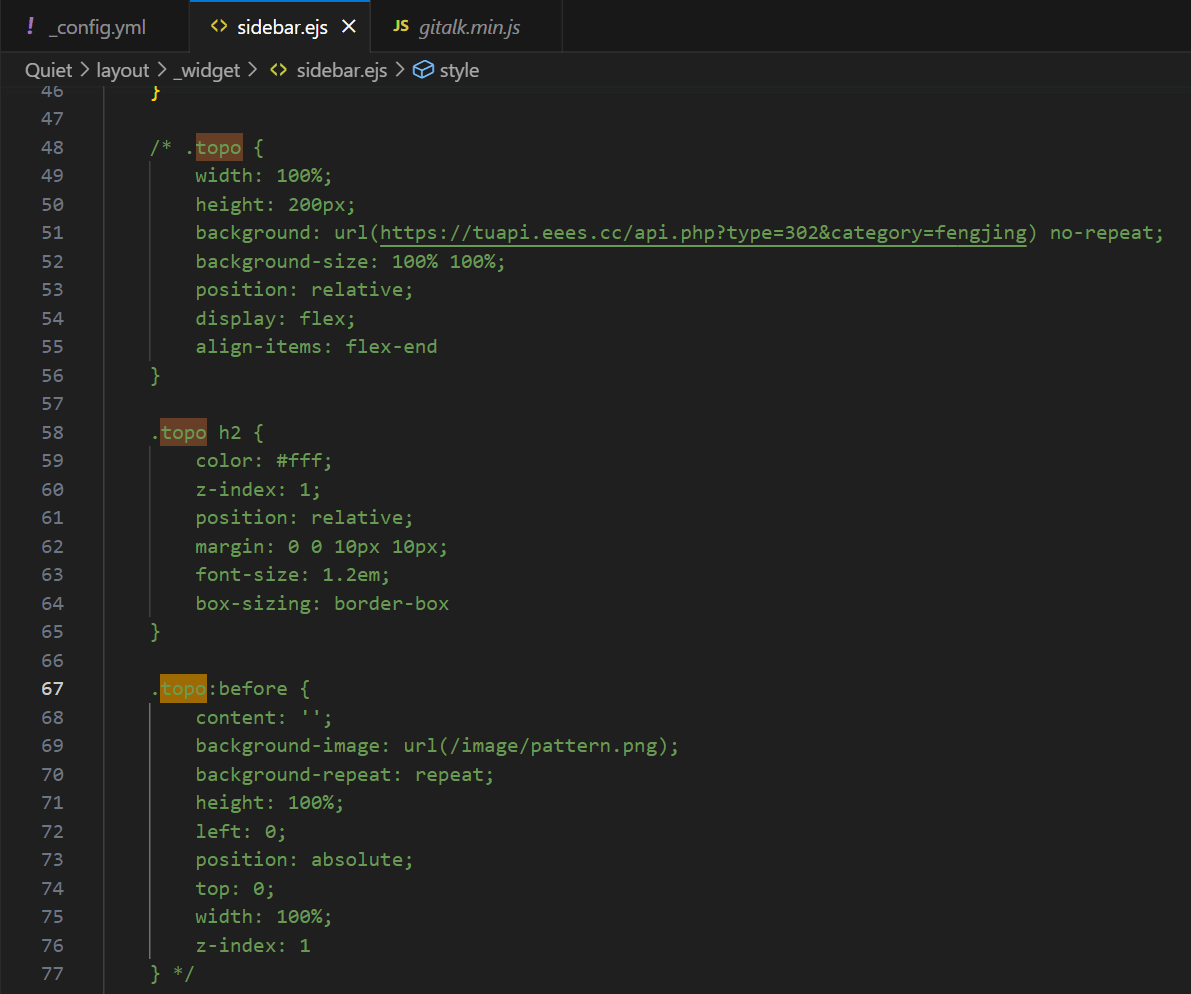1191x994 pixels.
Task: Click line number 48 in the gutter
Action: pyautogui.click(x=52, y=147)
